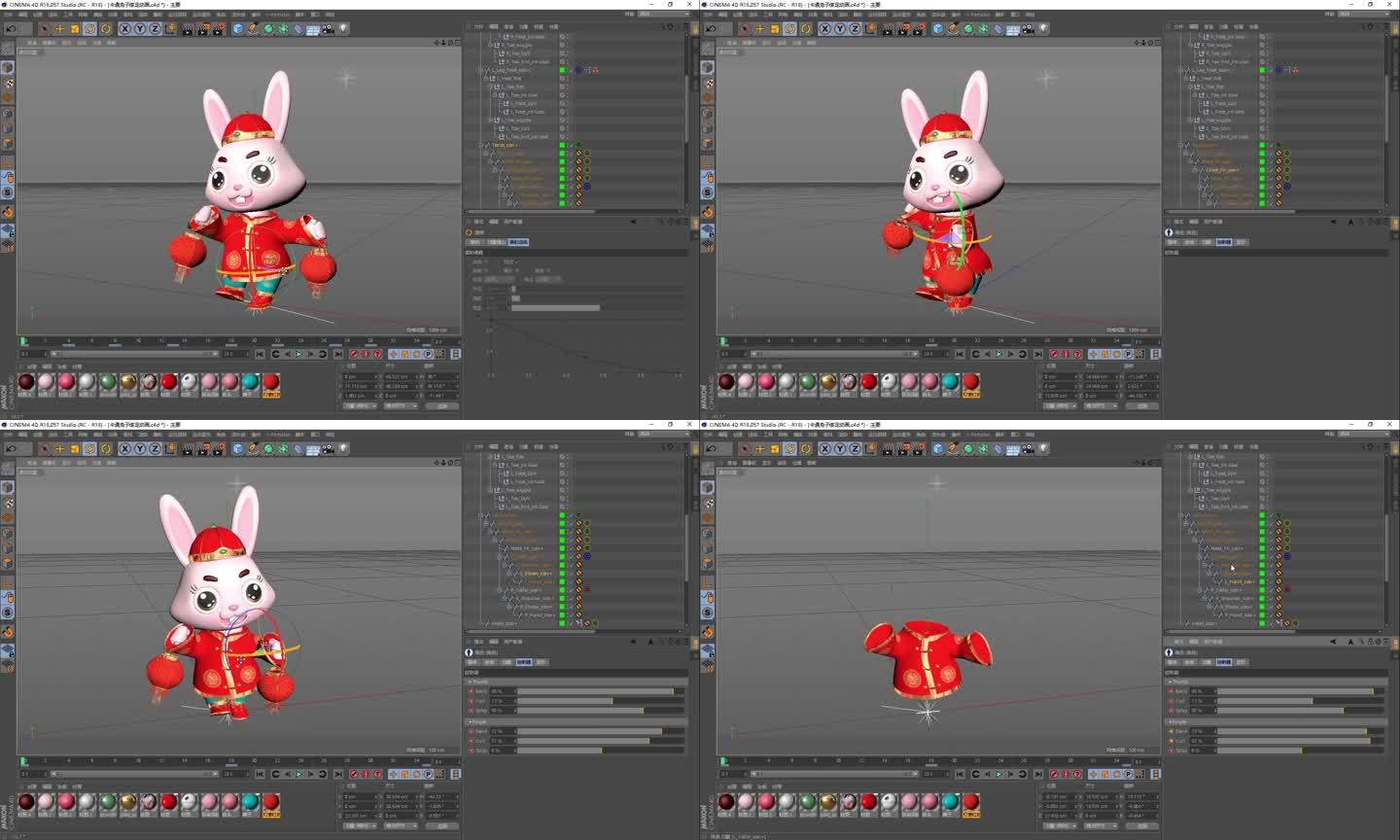Play animation forward in bottom-left window
The height and width of the screenshot is (840, 1400).
[298, 774]
